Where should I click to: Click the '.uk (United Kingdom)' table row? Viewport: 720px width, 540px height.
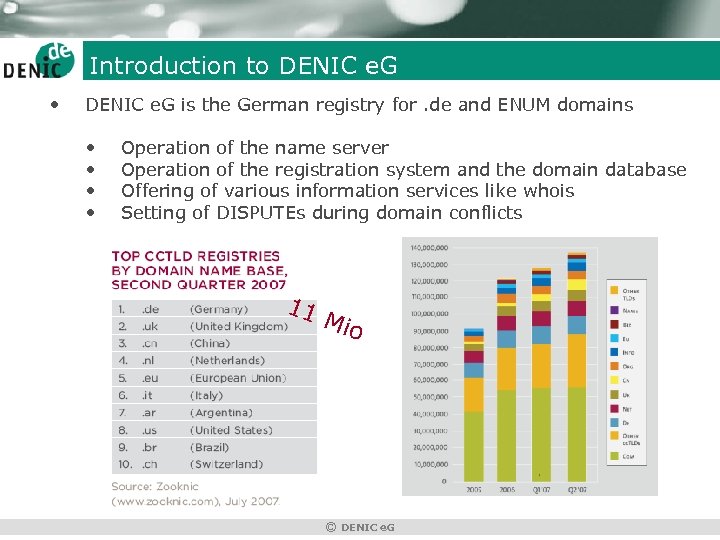tap(214, 326)
